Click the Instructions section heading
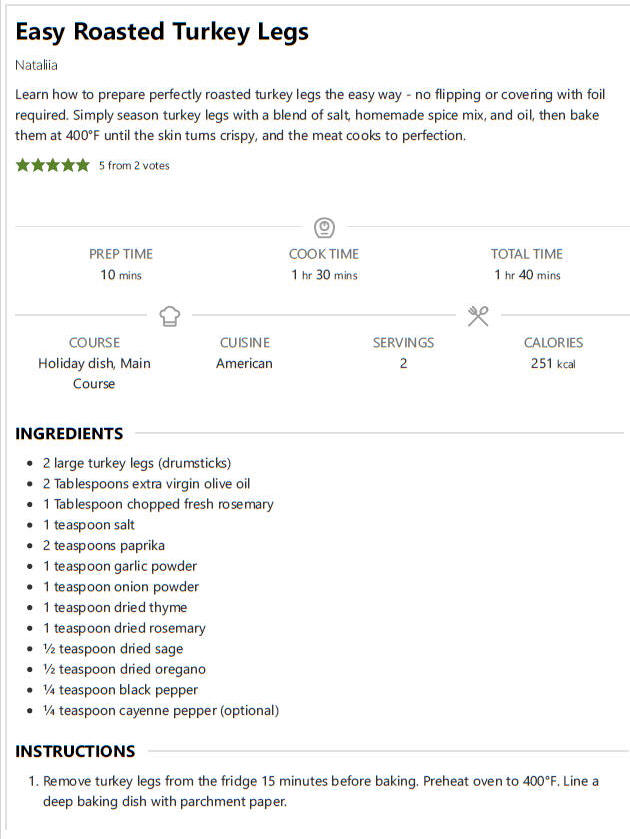This screenshot has height=839, width=630. [x=75, y=751]
